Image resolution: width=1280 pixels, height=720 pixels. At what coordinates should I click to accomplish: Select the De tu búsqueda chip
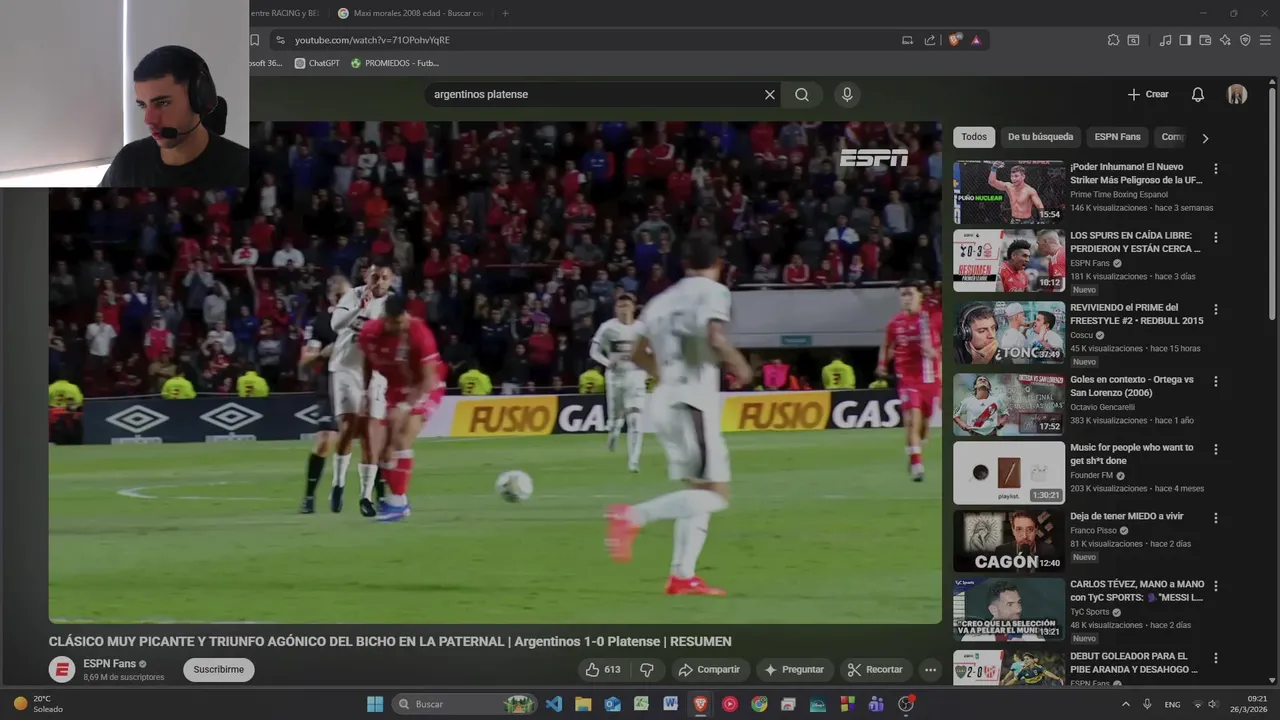tap(1040, 137)
